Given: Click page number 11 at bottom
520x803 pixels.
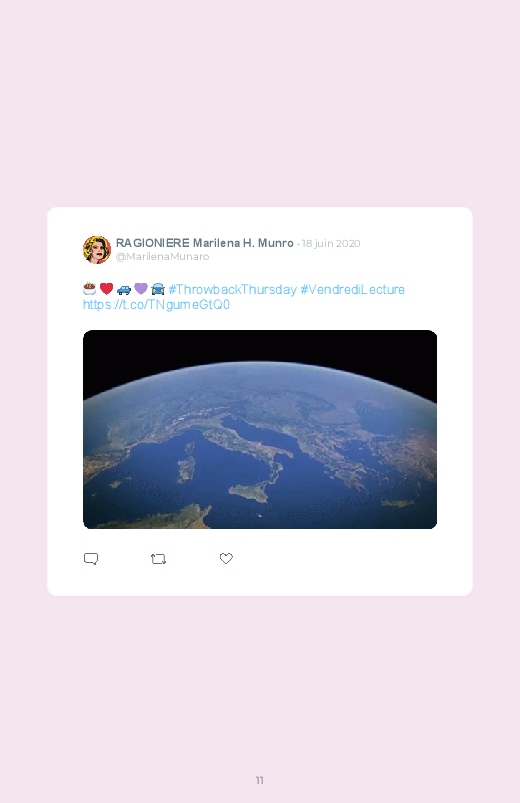Looking at the screenshot, I should point(260,780).
